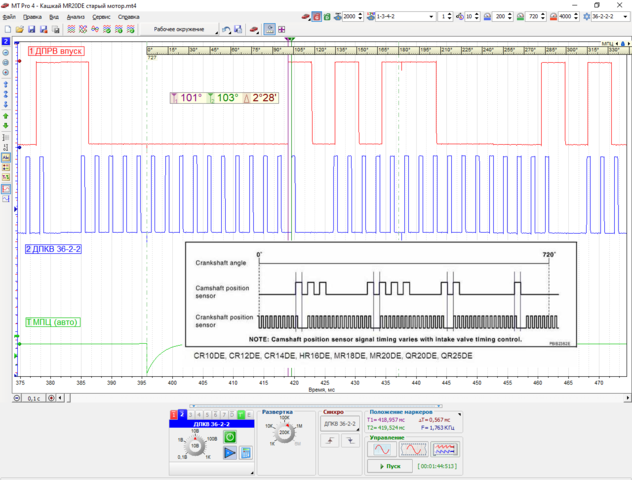This screenshot has width=632, height=480.
Task: Toggle channel 1 red selector button
Action: point(174,414)
